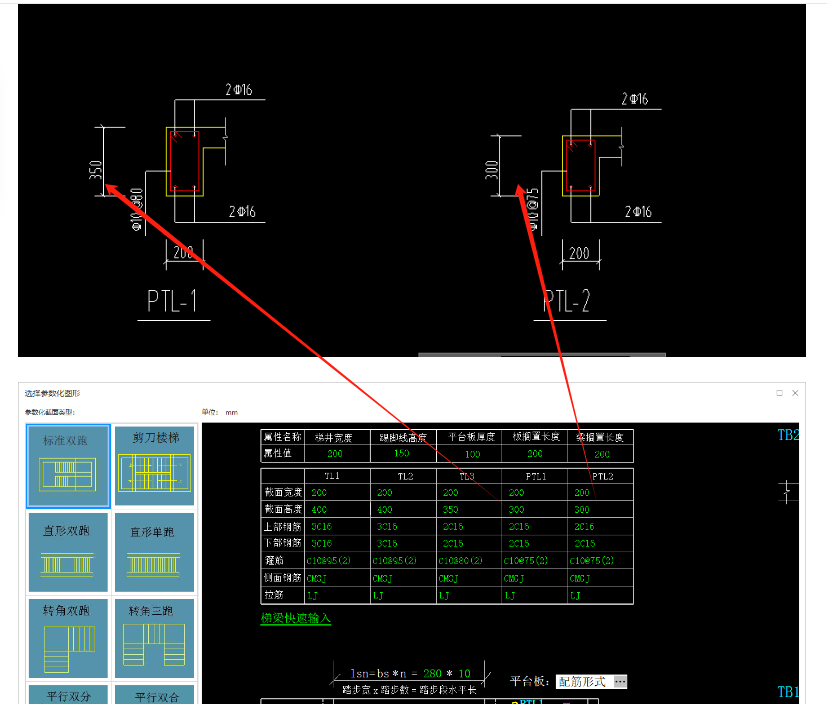The height and width of the screenshot is (704, 827).
Task: Close the 选择参数化图形 dialog
Action: 795,393
